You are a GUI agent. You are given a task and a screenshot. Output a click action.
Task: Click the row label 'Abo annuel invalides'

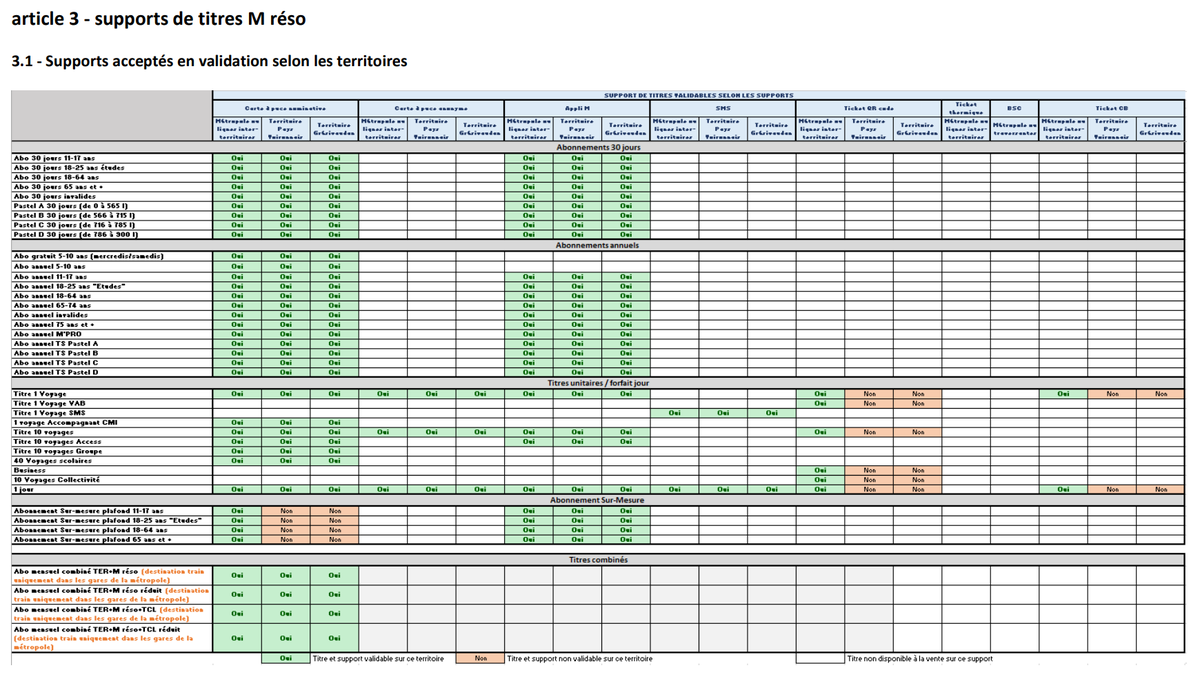tap(52, 314)
